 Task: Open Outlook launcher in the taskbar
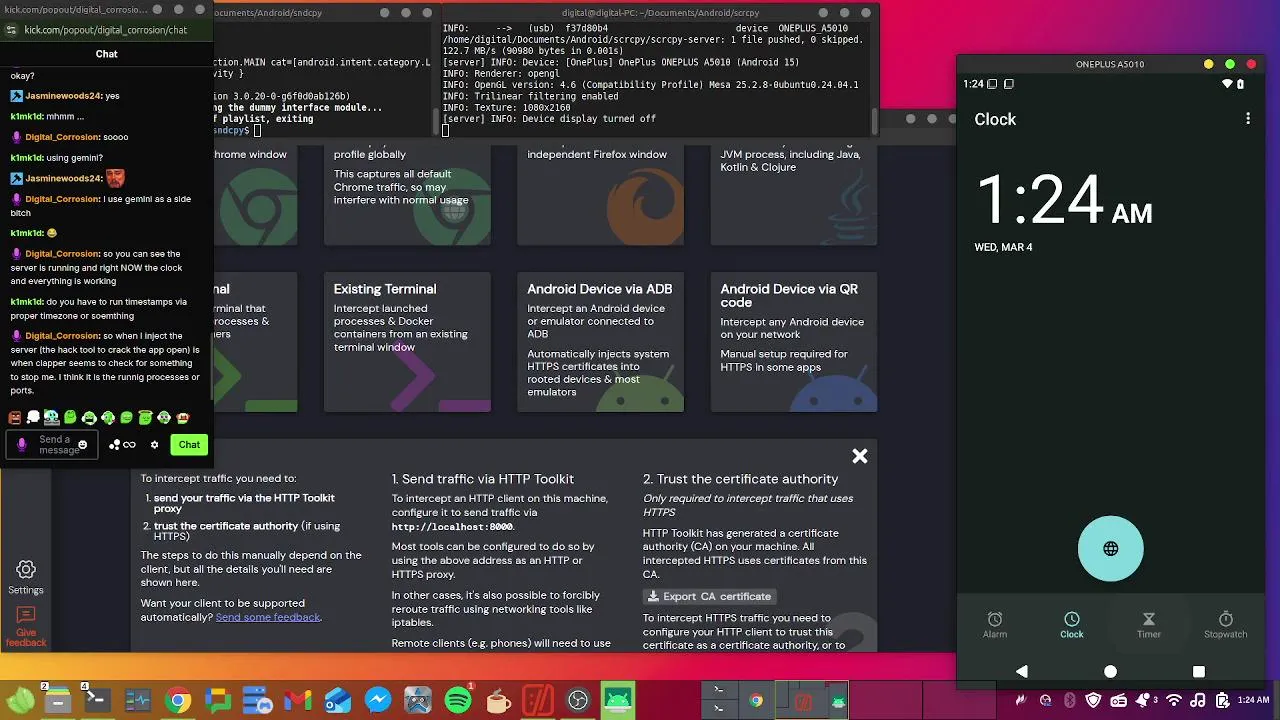pyautogui.click(x=338, y=701)
